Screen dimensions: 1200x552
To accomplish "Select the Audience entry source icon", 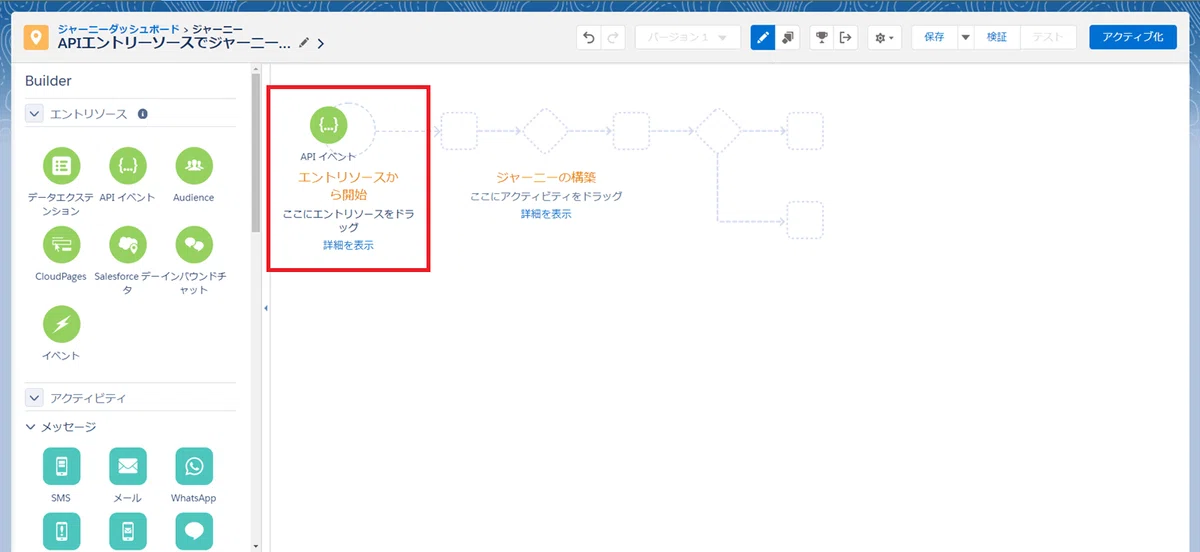I will coord(193,165).
